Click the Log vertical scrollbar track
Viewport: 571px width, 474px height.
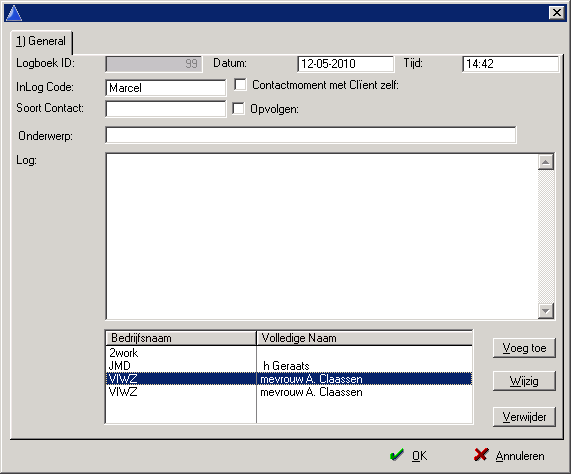tap(546, 237)
